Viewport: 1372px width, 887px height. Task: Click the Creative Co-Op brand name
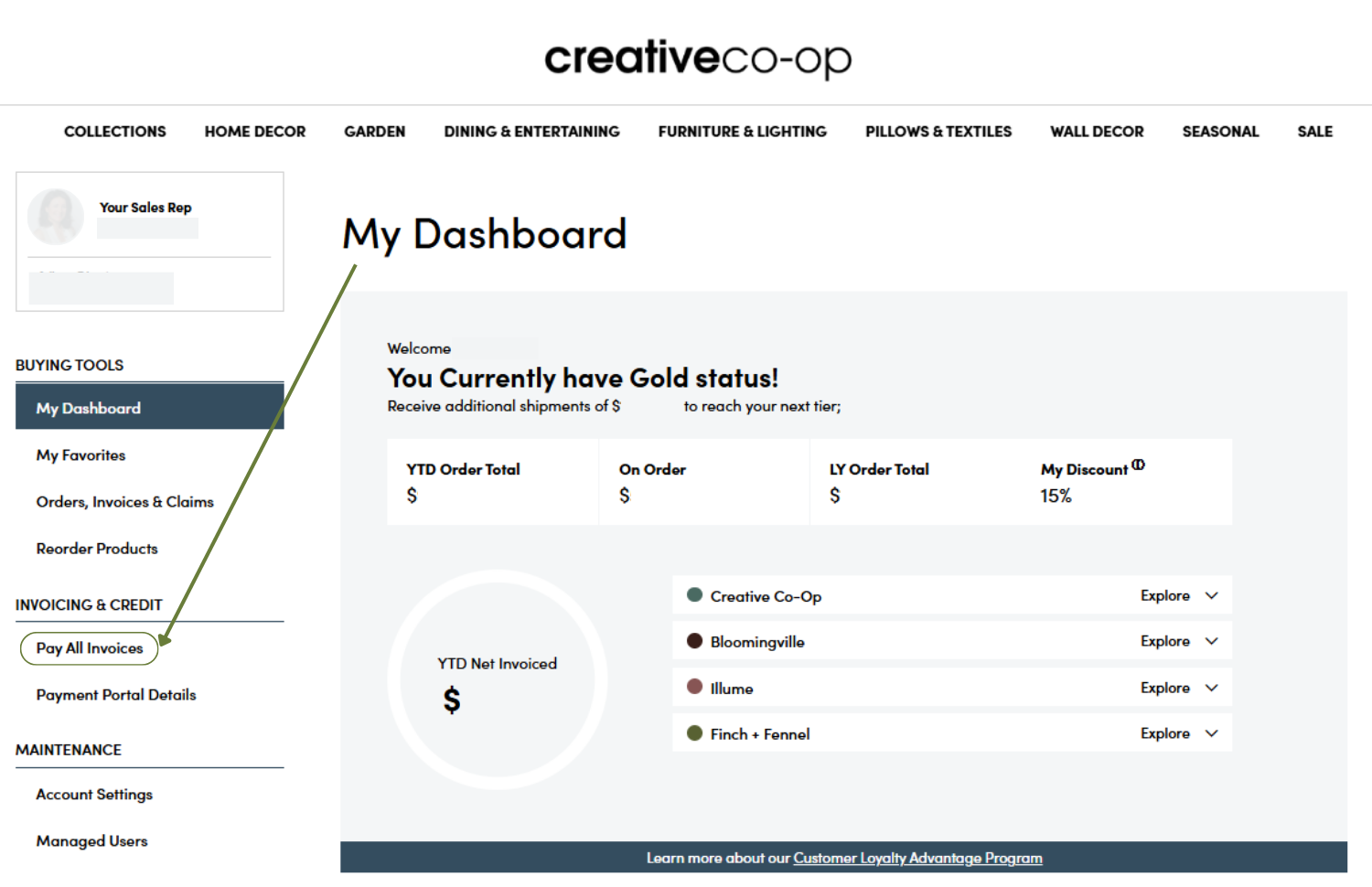[x=766, y=596]
